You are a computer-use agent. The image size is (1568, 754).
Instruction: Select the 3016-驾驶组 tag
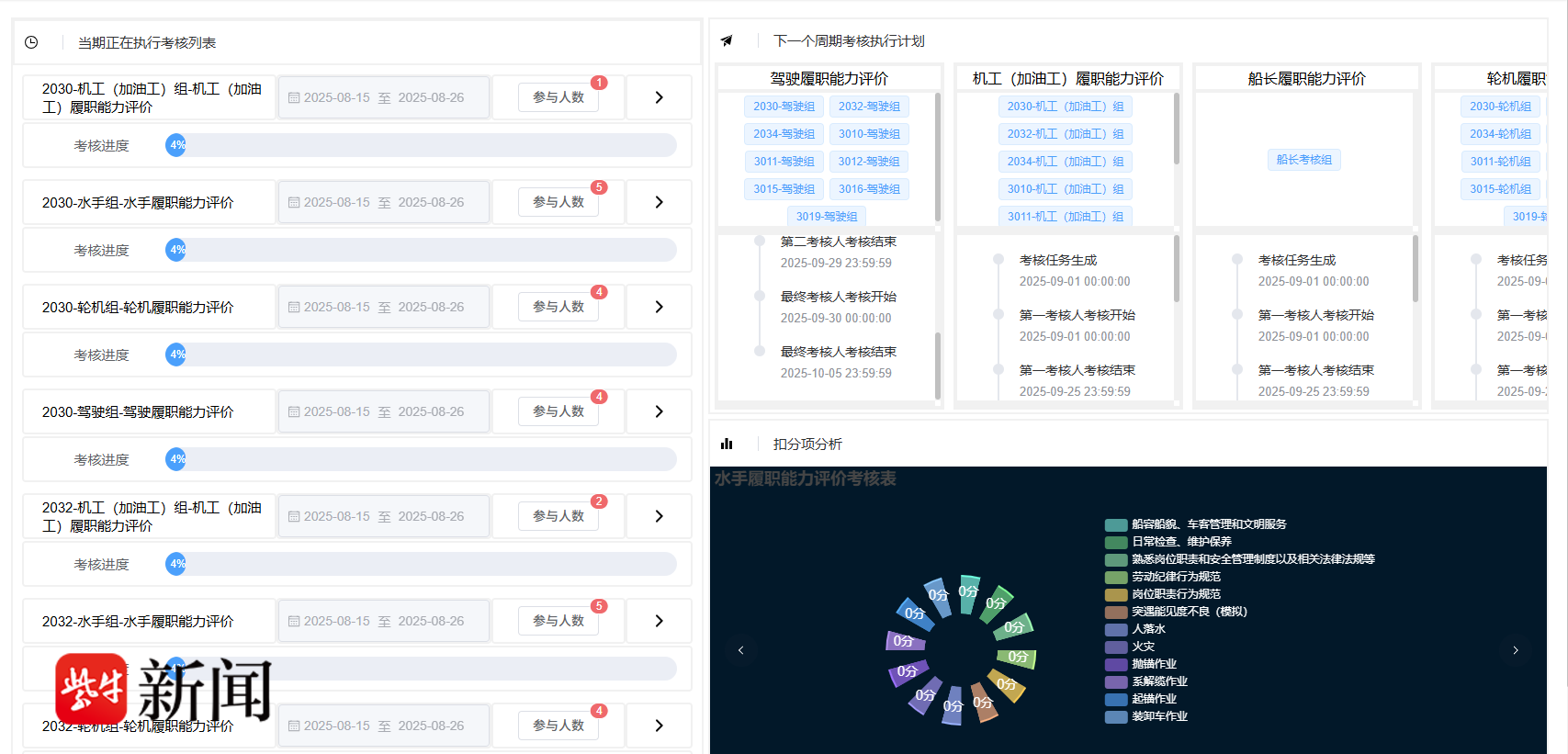[x=869, y=189]
